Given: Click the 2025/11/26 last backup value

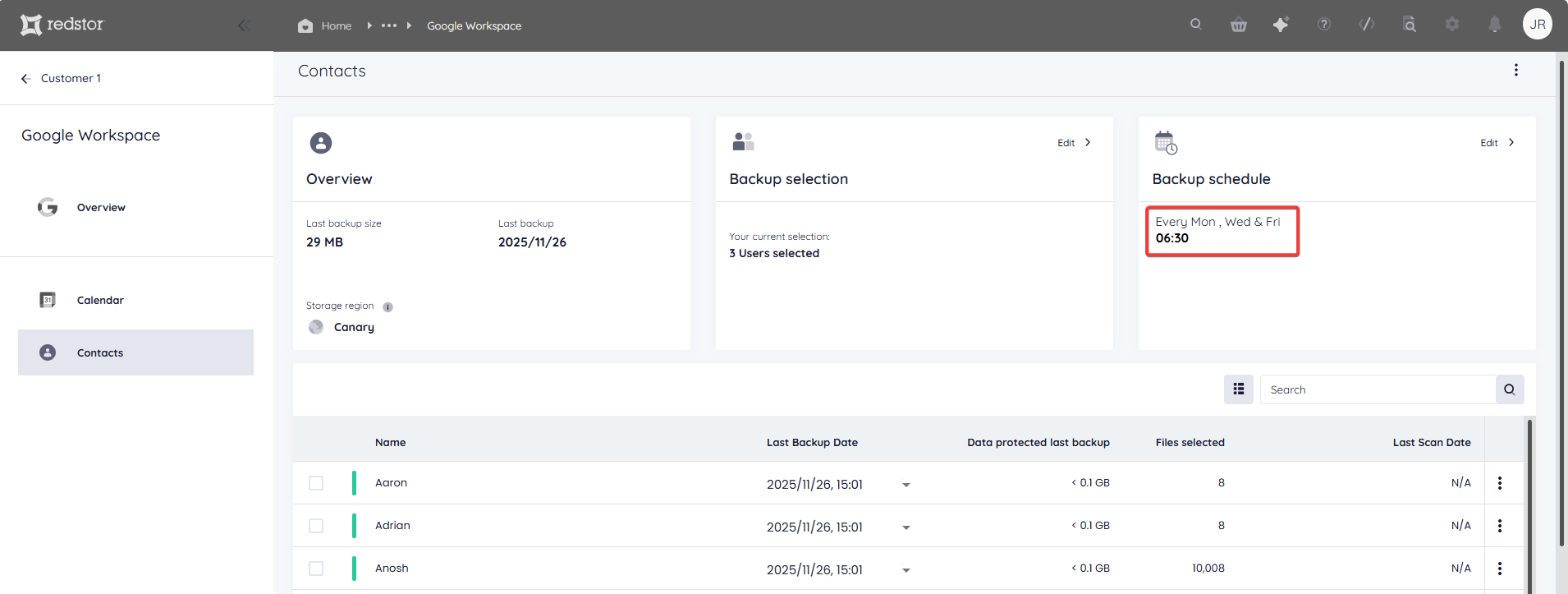Looking at the screenshot, I should [x=532, y=242].
